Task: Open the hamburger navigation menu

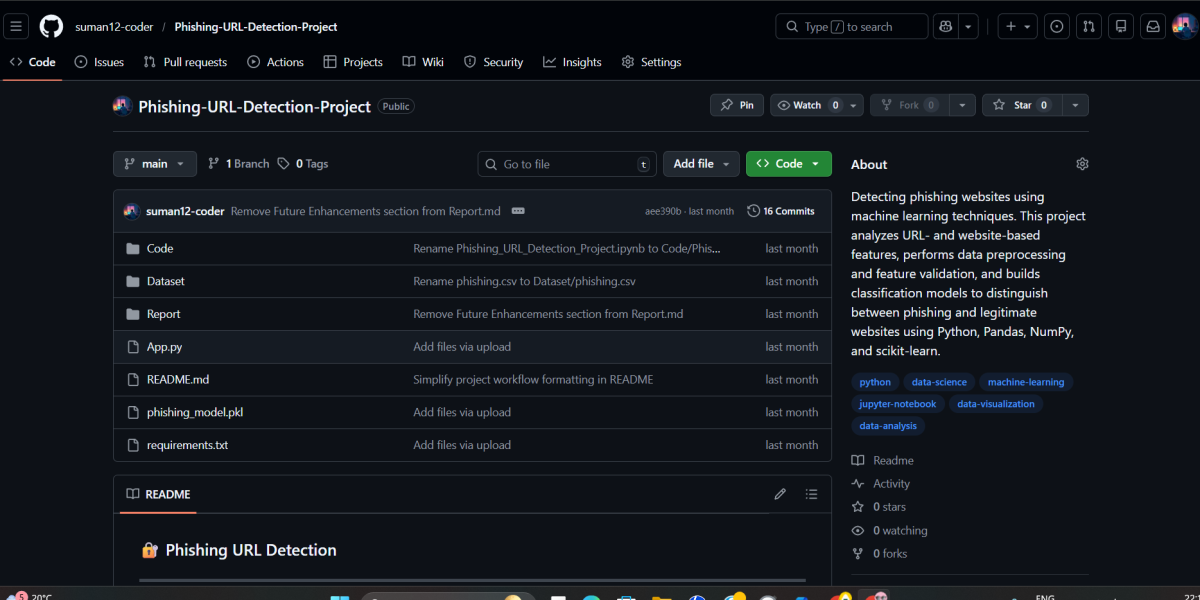Action: click(16, 27)
